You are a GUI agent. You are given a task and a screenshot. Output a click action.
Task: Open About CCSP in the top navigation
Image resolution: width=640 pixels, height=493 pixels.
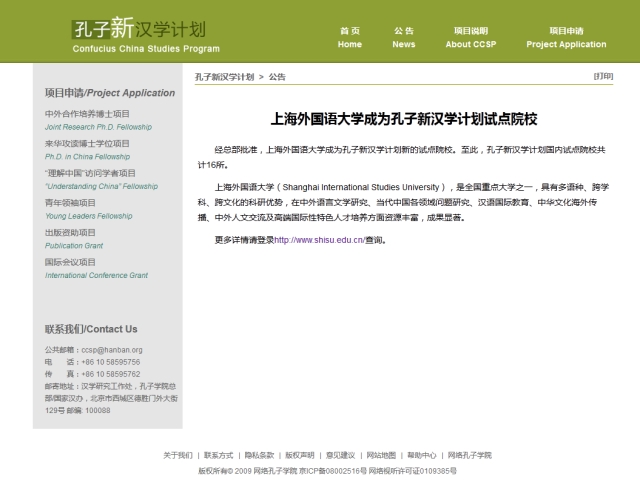[471, 37]
